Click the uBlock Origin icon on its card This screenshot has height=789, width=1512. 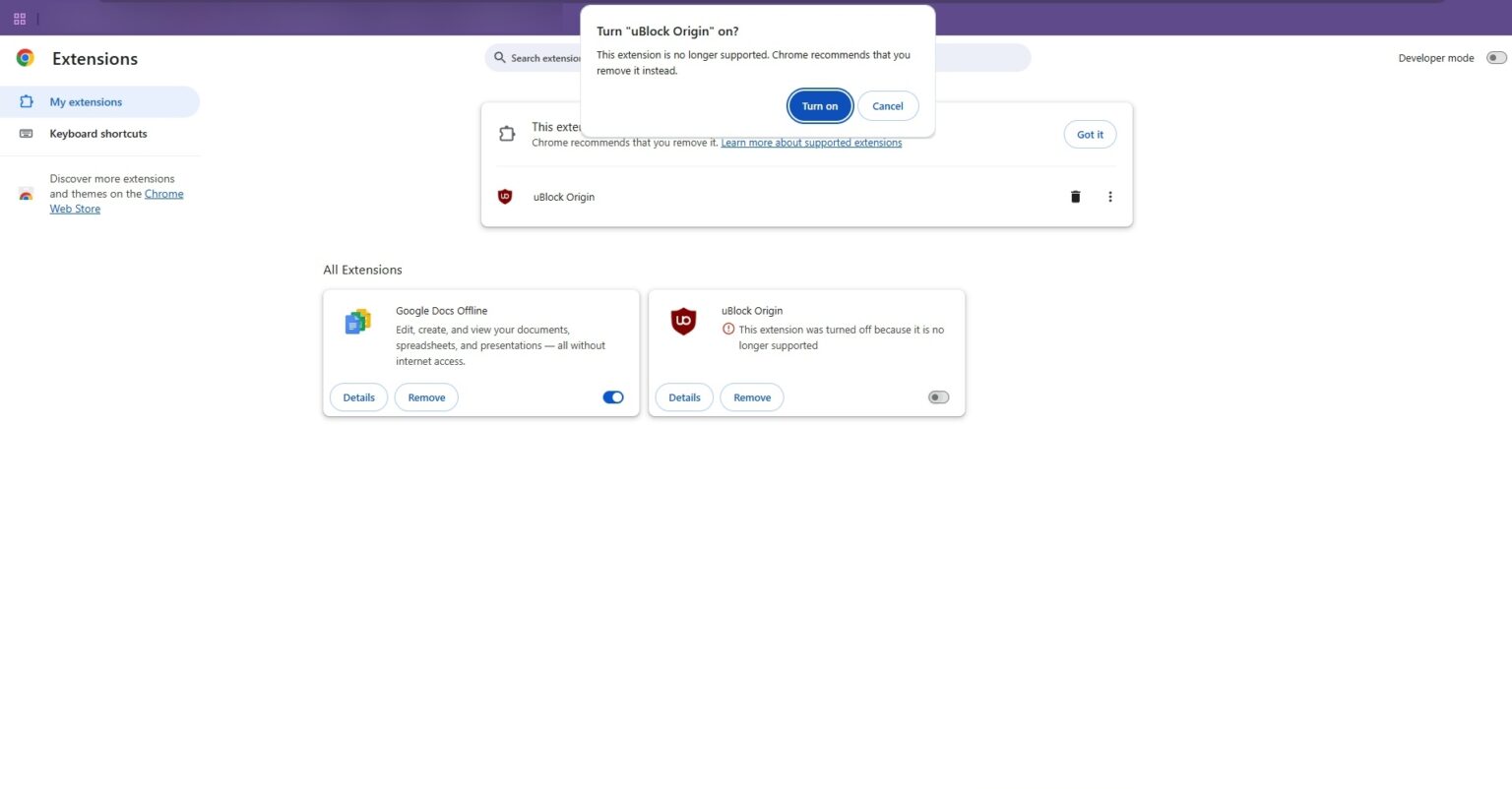pyautogui.click(x=683, y=321)
